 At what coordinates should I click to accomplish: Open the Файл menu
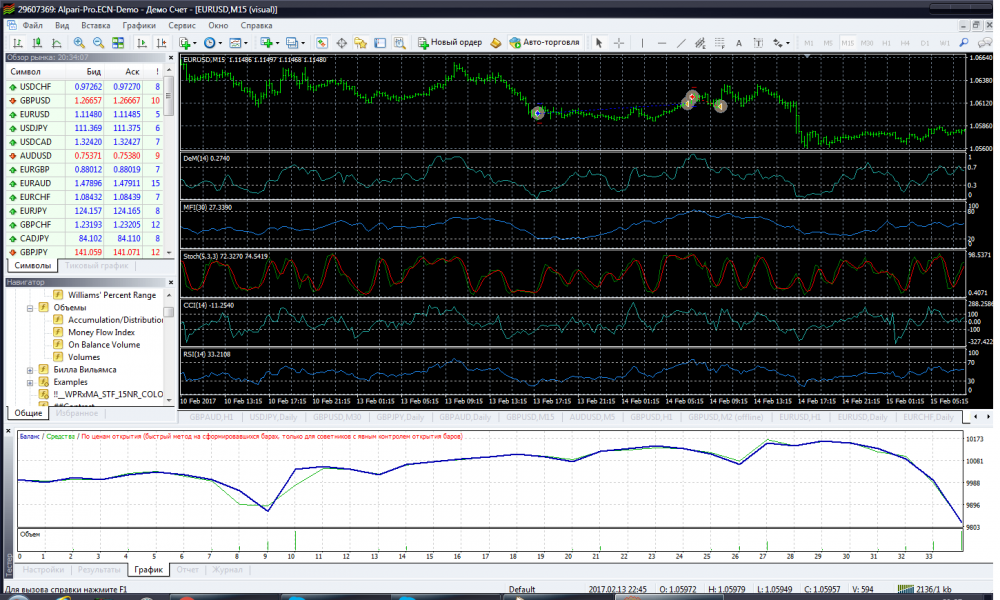point(32,26)
